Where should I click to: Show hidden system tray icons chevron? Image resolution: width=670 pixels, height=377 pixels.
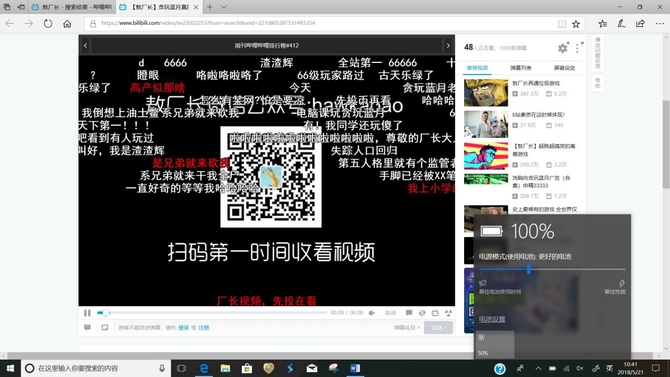[x=538, y=368]
